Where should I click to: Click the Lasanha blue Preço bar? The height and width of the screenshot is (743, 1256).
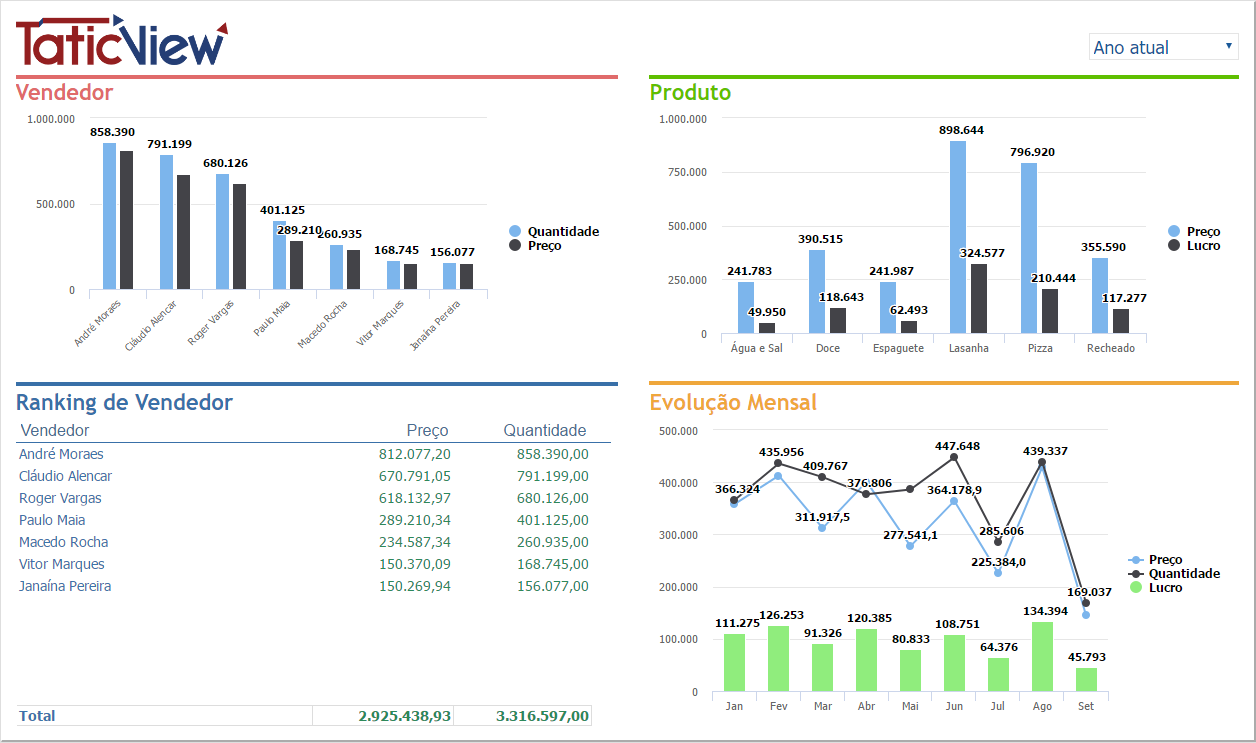pos(958,237)
